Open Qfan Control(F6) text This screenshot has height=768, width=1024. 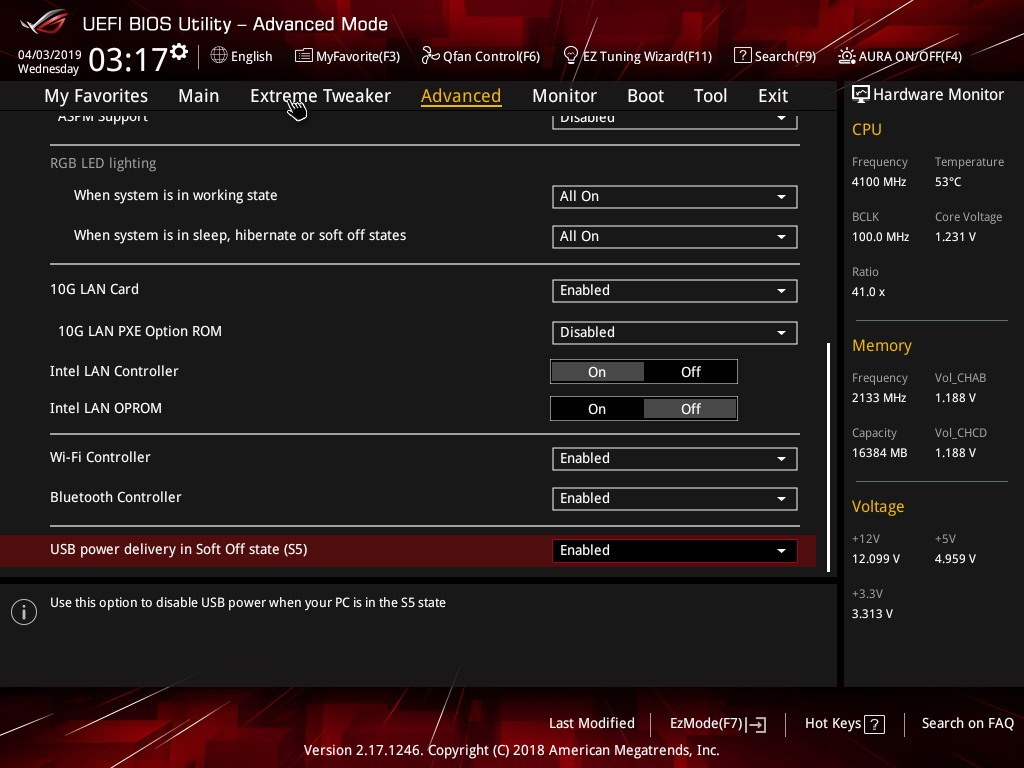point(491,56)
